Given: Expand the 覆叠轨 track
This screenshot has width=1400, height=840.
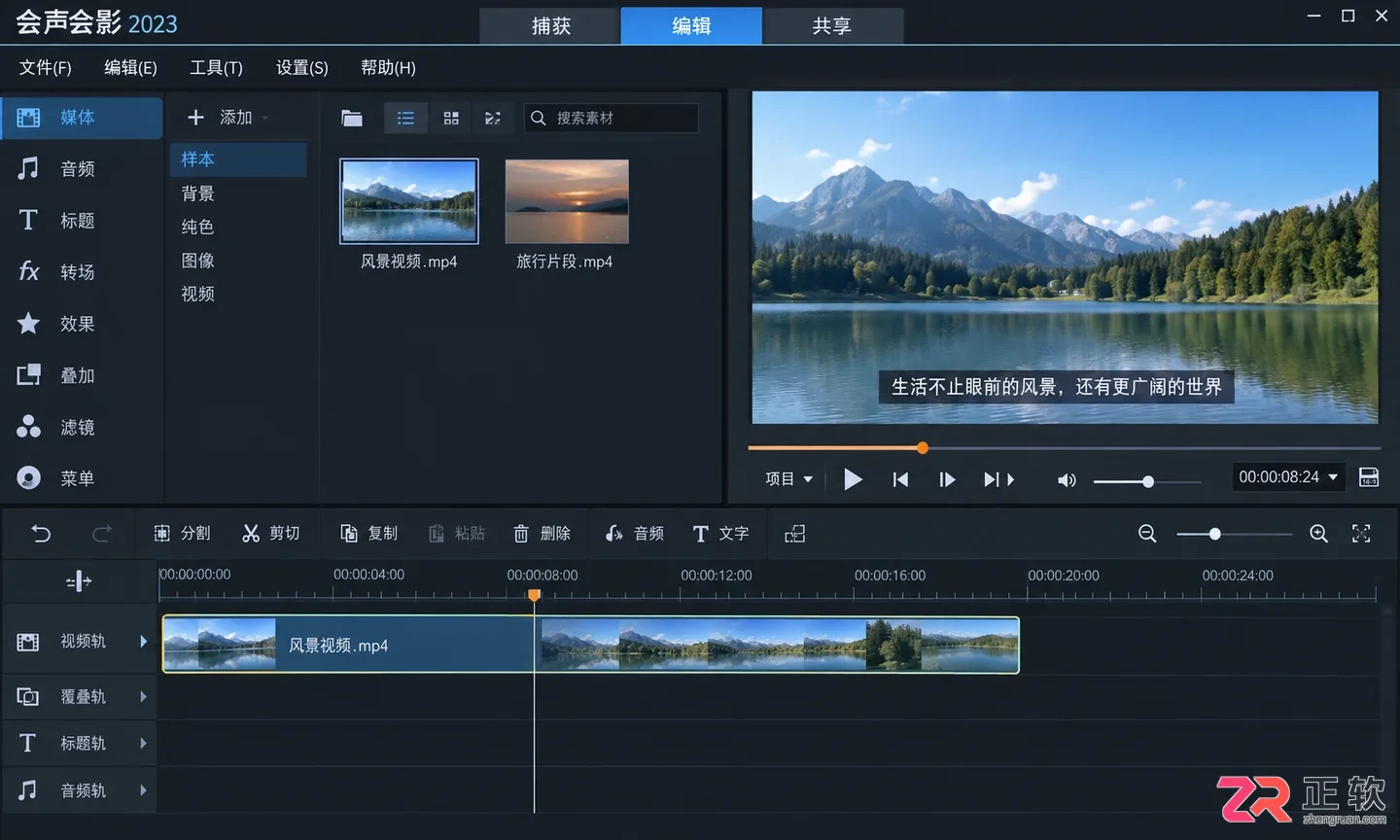Looking at the screenshot, I should 143,697.
